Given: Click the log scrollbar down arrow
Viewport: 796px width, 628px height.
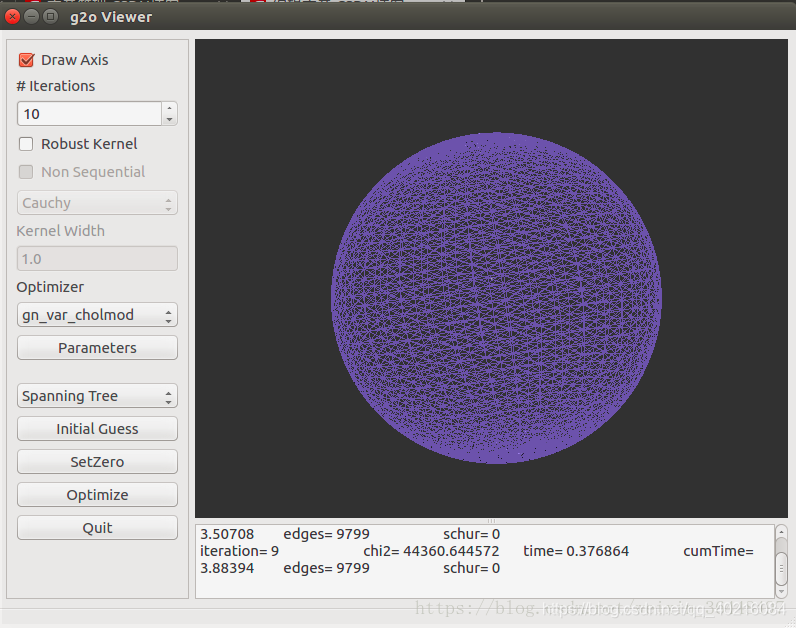Looking at the screenshot, I should pyautogui.click(x=781, y=592).
